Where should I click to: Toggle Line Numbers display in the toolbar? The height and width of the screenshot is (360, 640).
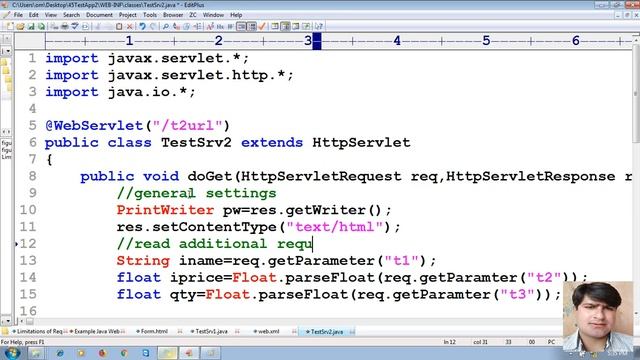pos(252,27)
